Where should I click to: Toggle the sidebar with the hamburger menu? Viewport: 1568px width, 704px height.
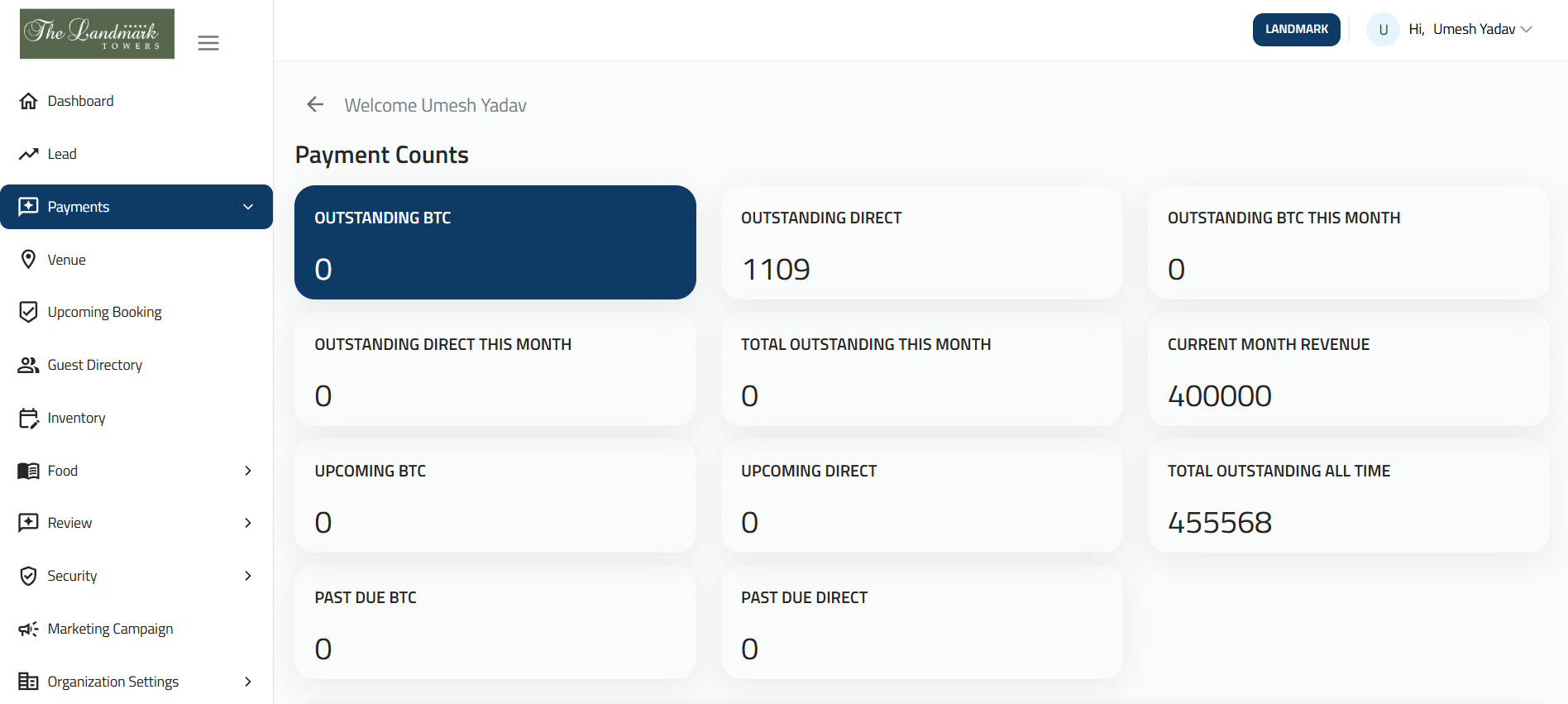click(x=208, y=42)
